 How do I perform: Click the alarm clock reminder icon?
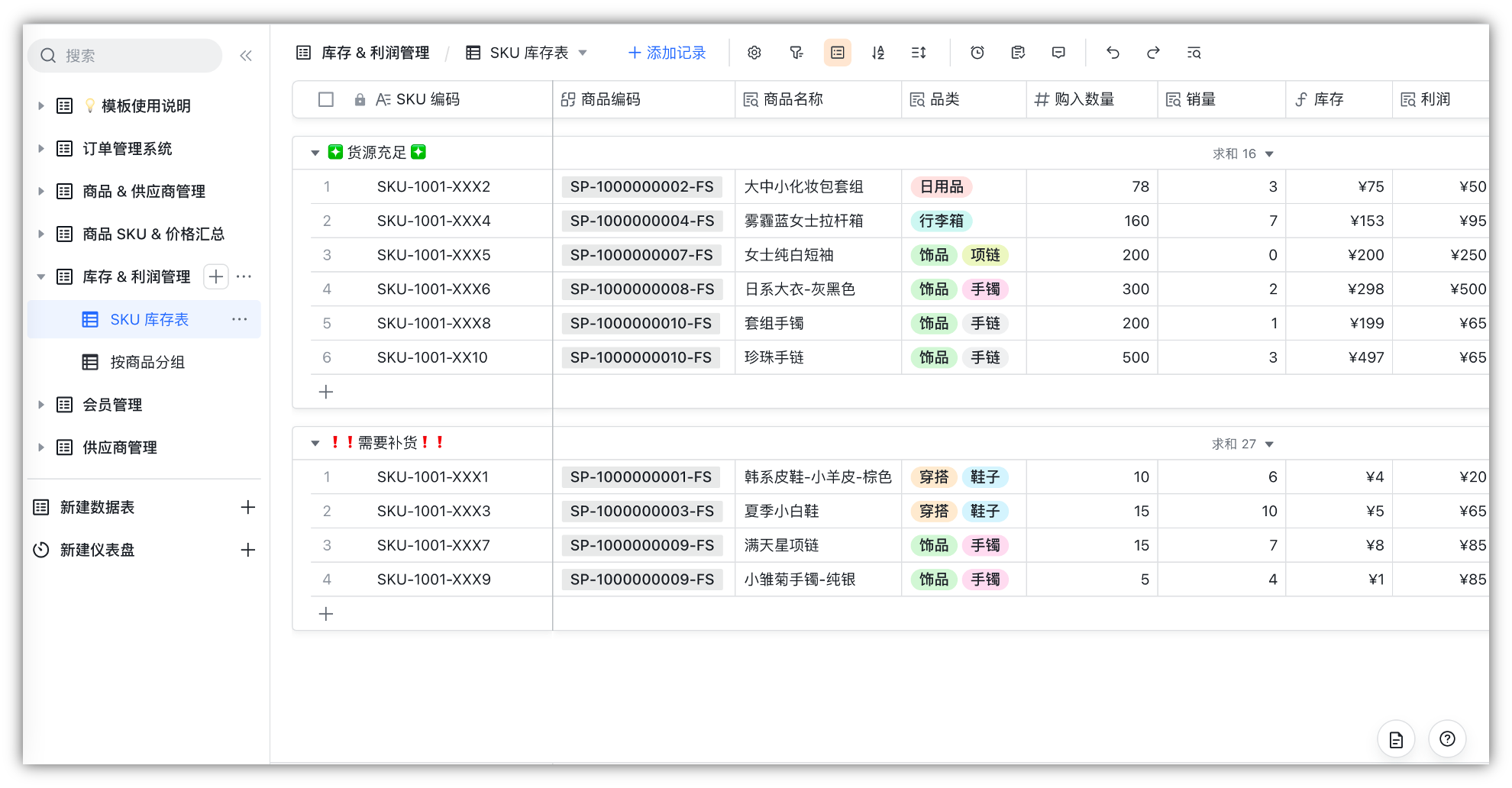[977, 53]
